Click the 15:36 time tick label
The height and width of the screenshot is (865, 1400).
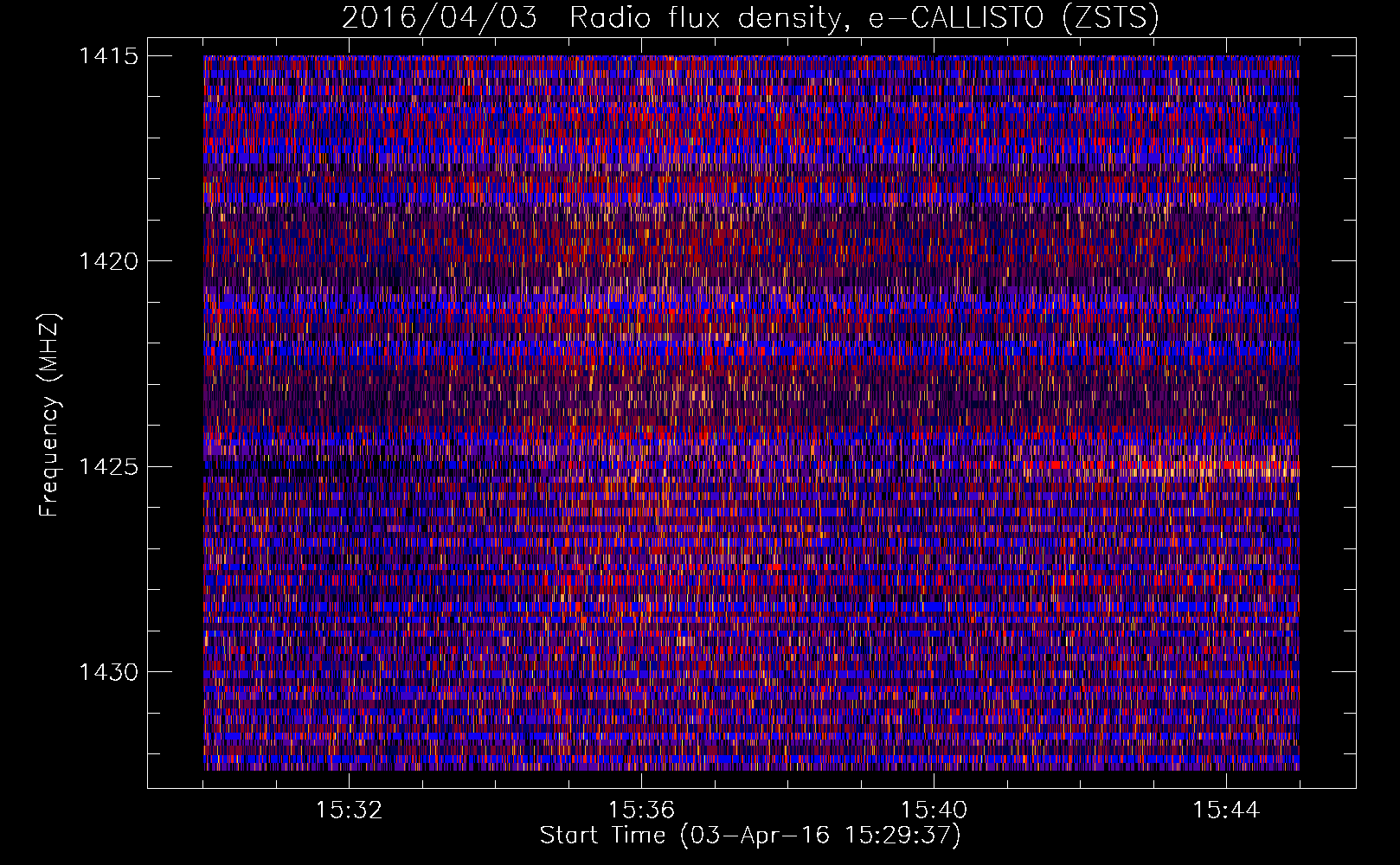point(641,811)
